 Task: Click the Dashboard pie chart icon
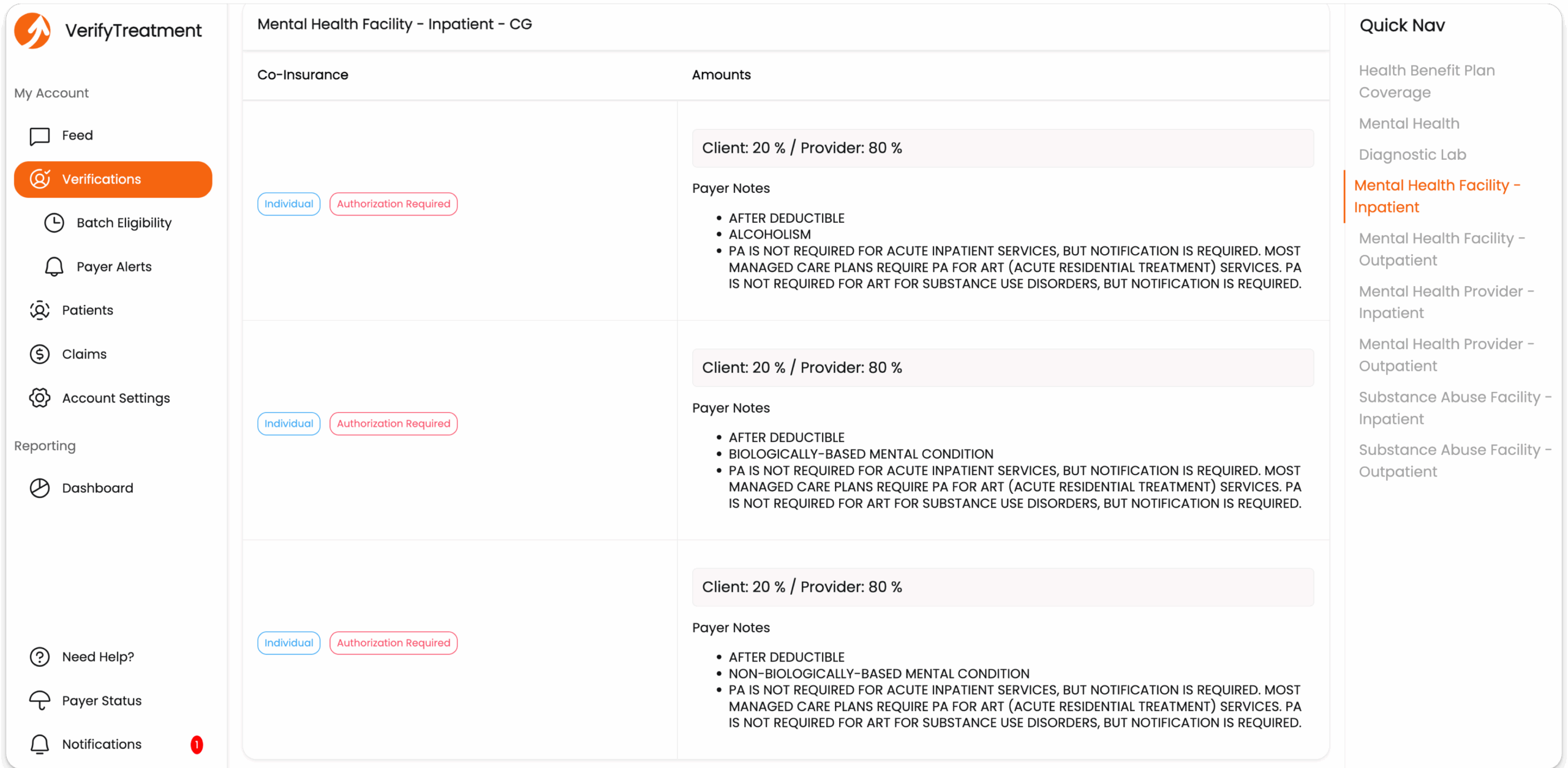click(x=40, y=488)
